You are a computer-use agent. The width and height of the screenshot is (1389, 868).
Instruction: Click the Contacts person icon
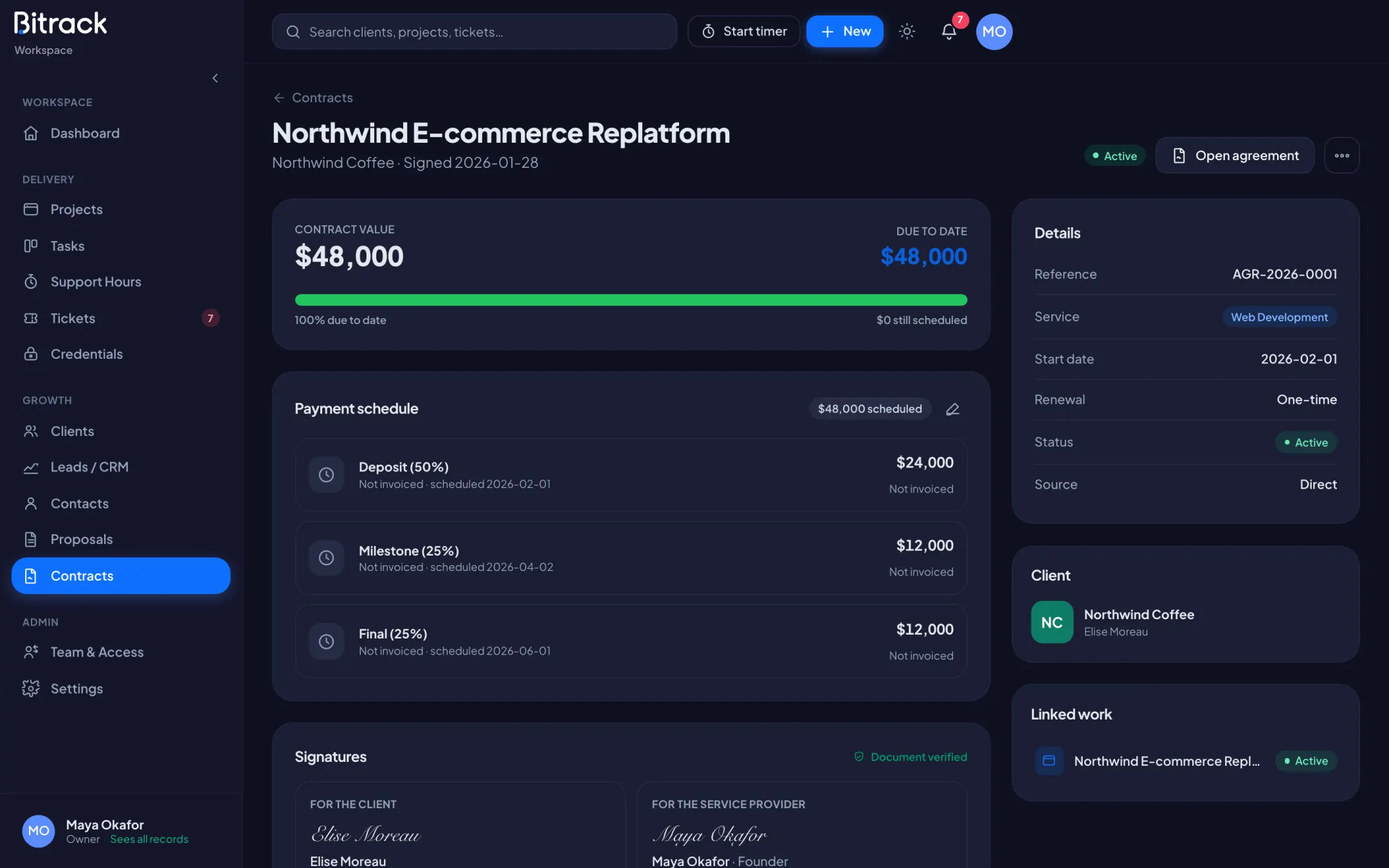(31, 503)
